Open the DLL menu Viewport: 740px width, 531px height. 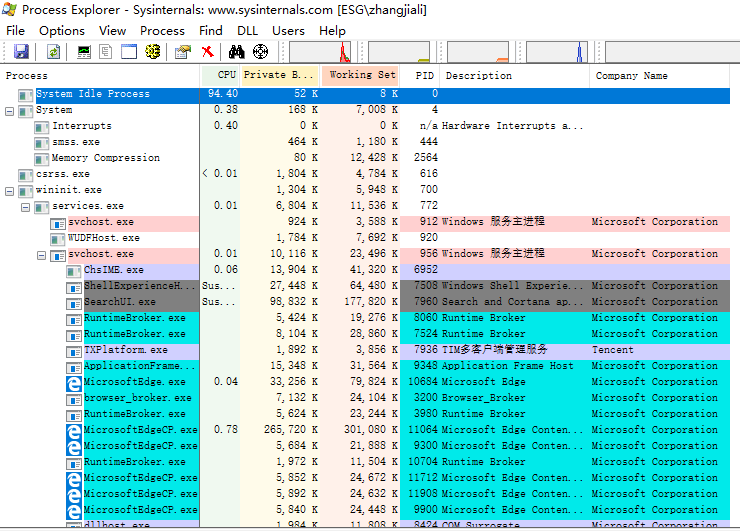tap(247, 31)
